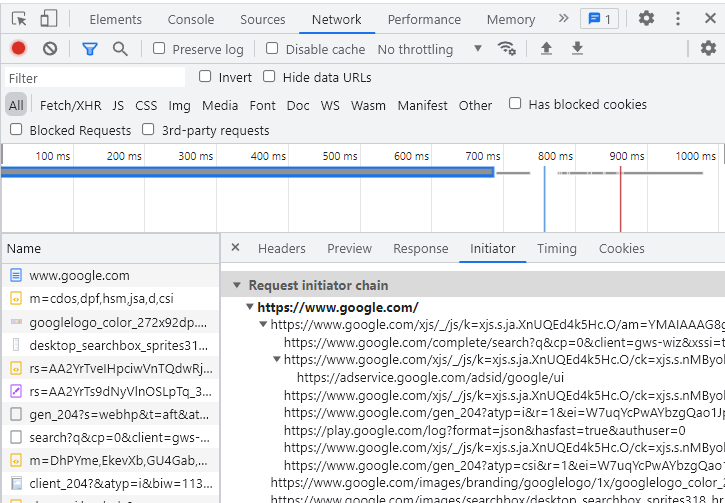The height and width of the screenshot is (503, 725).
Task: Export HAR file with download arrow
Action: (x=577, y=48)
